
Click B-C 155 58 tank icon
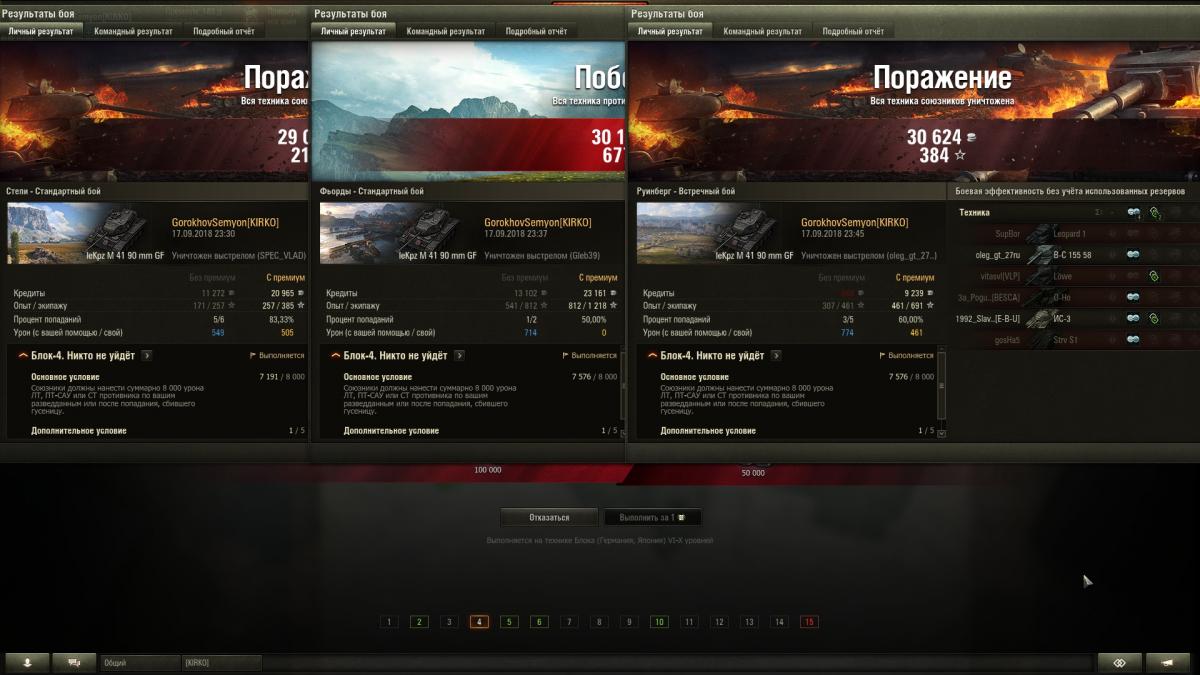point(1039,254)
